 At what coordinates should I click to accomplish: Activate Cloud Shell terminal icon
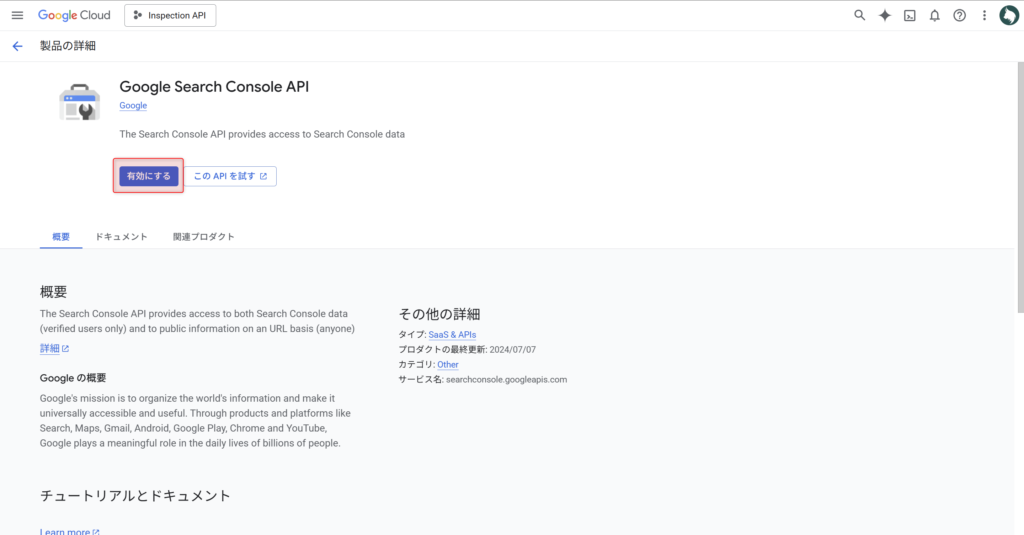(910, 15)
